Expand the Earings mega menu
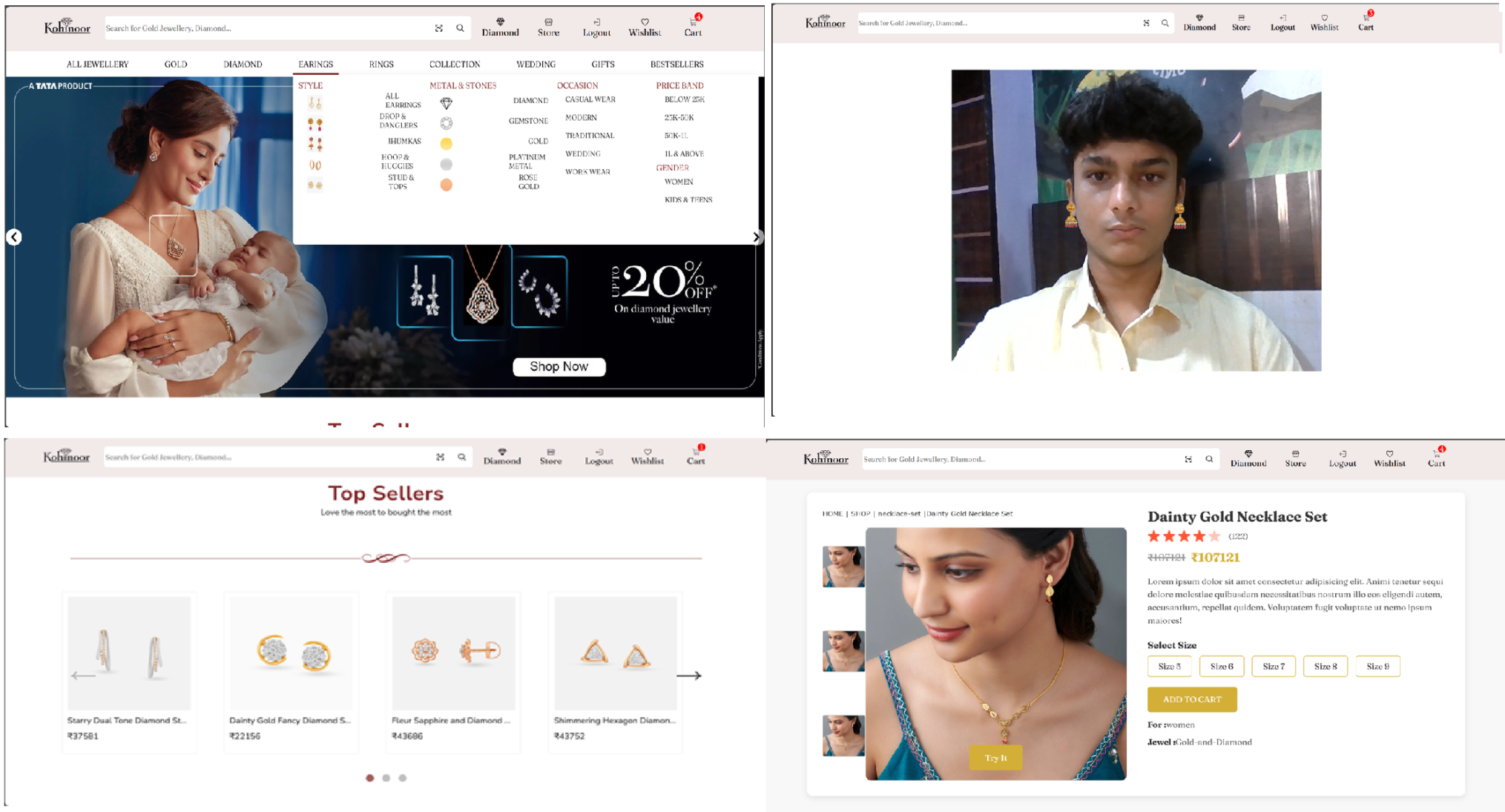Viewport: 1505px width, 812px height. (x=314, y=64)
